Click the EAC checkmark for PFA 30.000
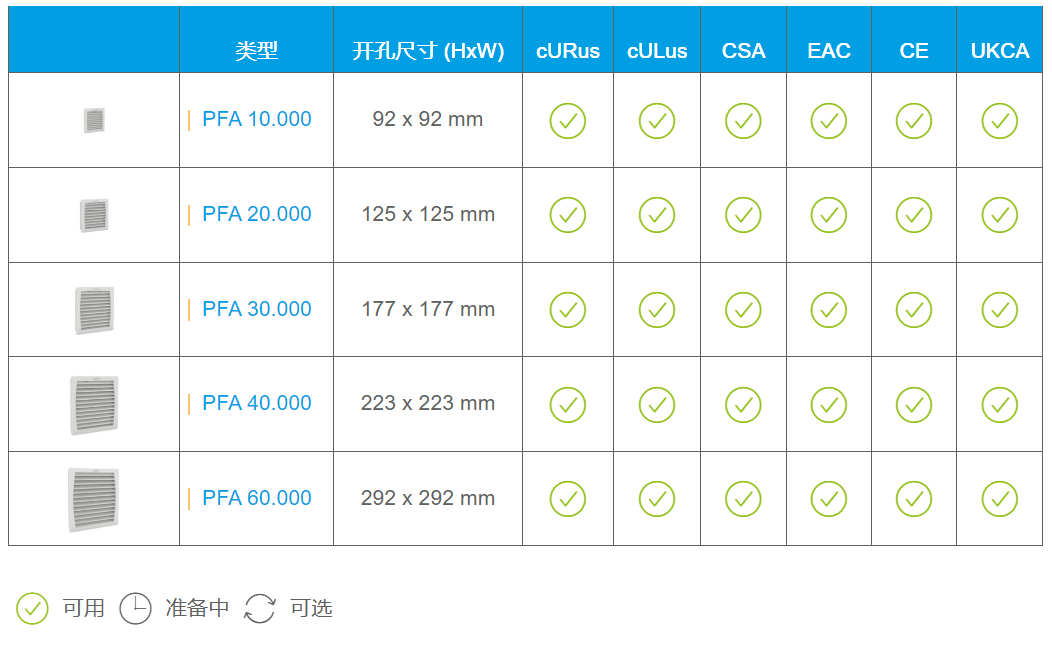1052x651 pixels. [x=828, y=310]
